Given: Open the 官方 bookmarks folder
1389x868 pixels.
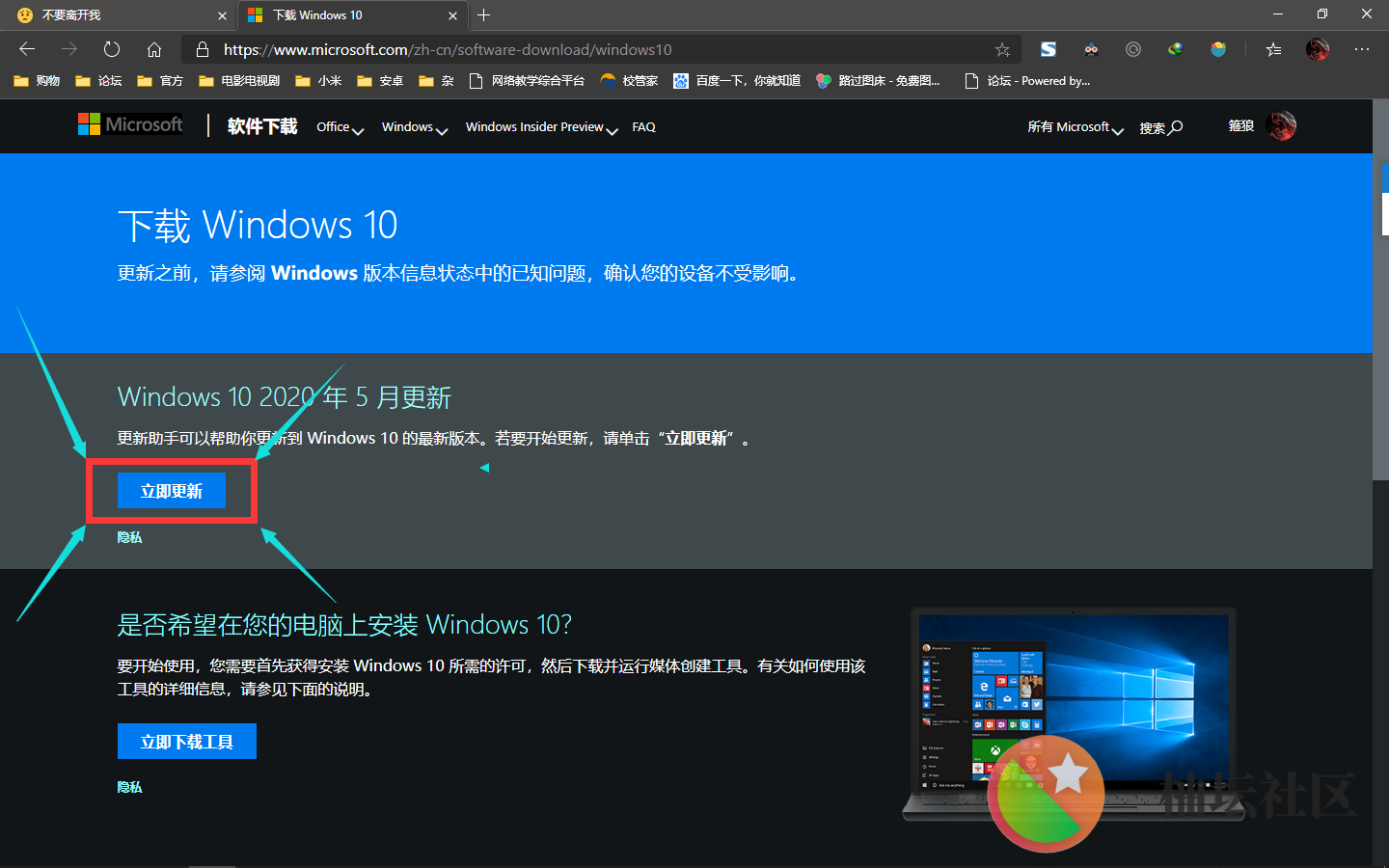Looking at the screenshot, I should point(160,81).
